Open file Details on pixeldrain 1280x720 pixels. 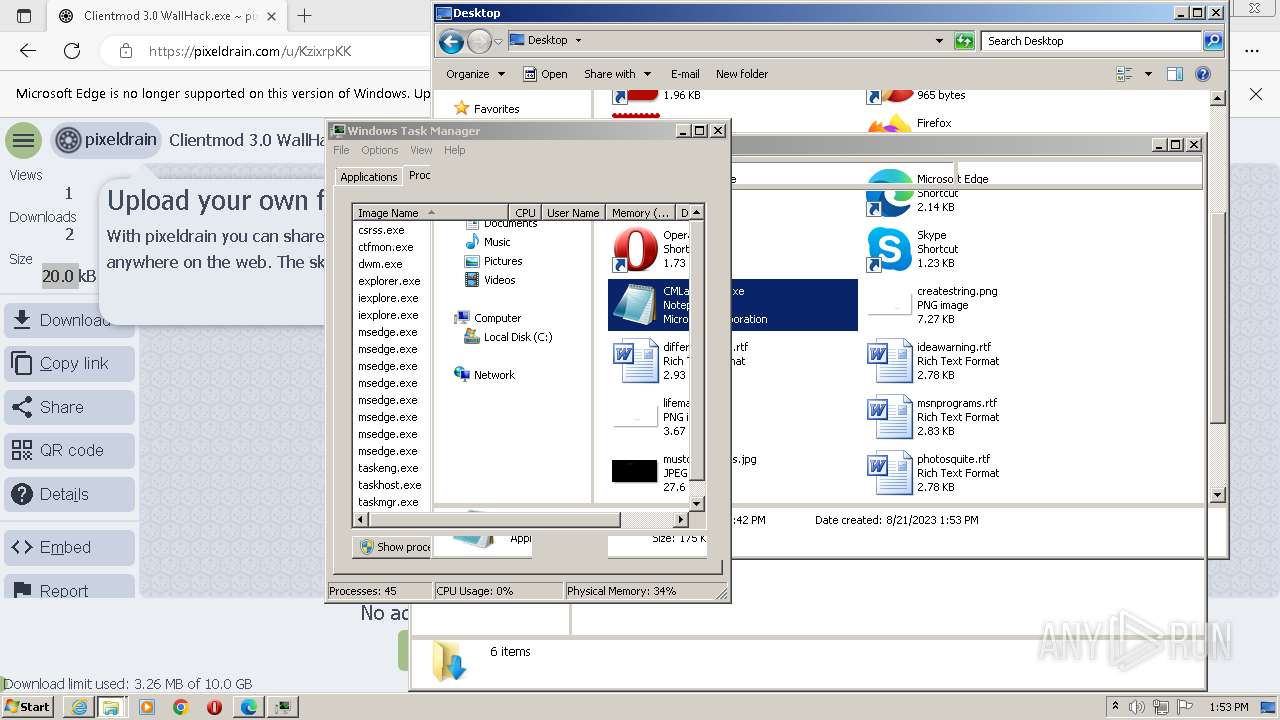[69, 494]
